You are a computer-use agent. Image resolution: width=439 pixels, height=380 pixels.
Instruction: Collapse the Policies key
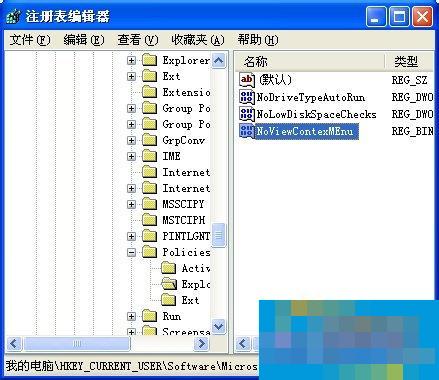(131, 252)
